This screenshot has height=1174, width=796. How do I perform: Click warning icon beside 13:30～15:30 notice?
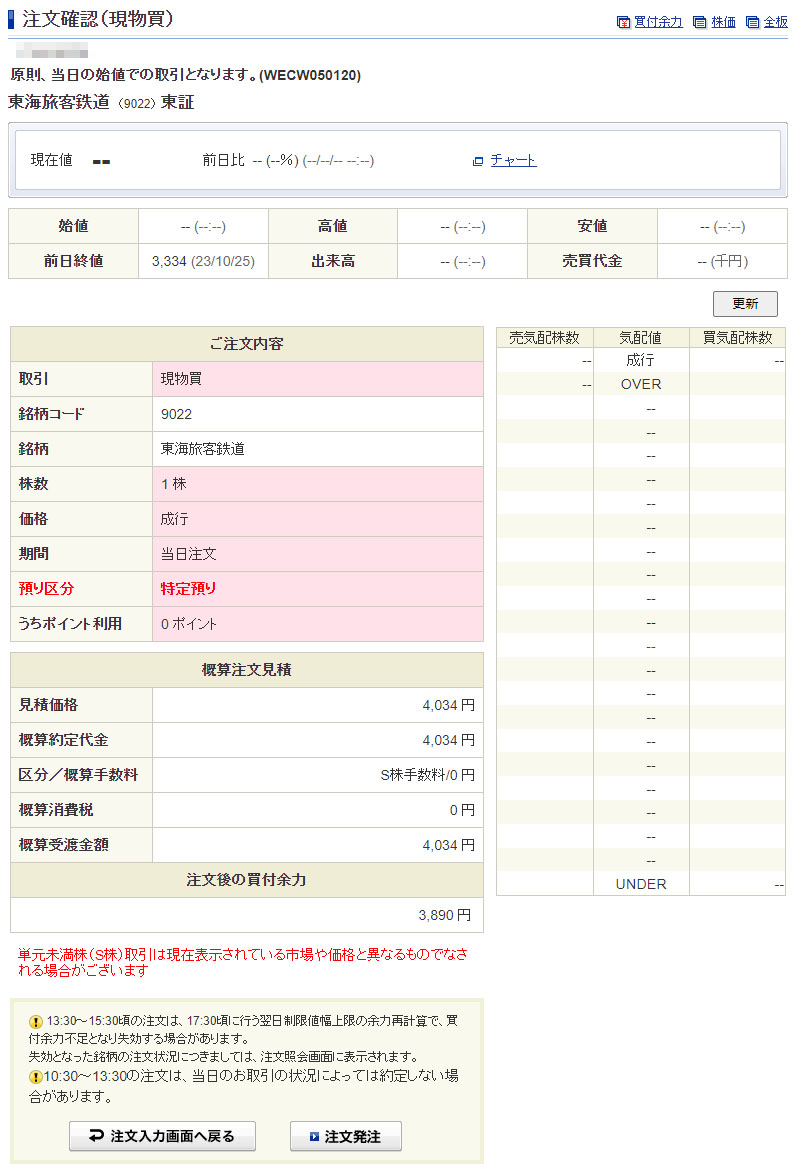(36, 1022)
